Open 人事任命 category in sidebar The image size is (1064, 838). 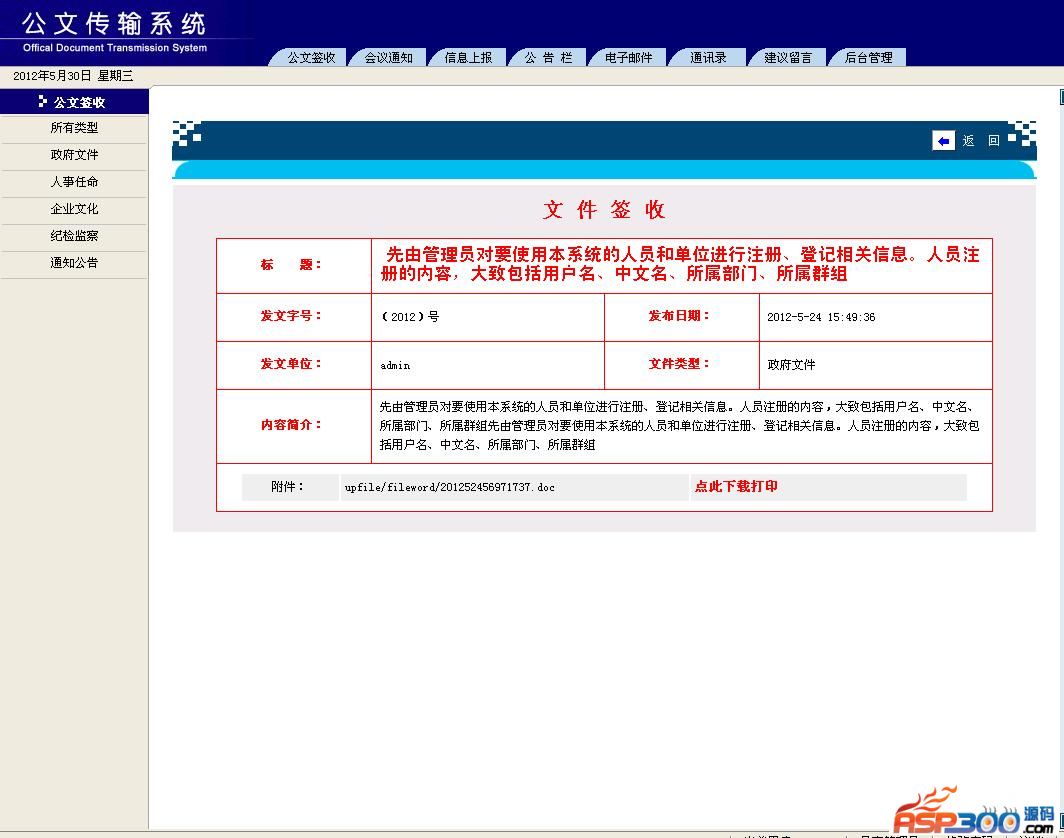coord(74,182)
